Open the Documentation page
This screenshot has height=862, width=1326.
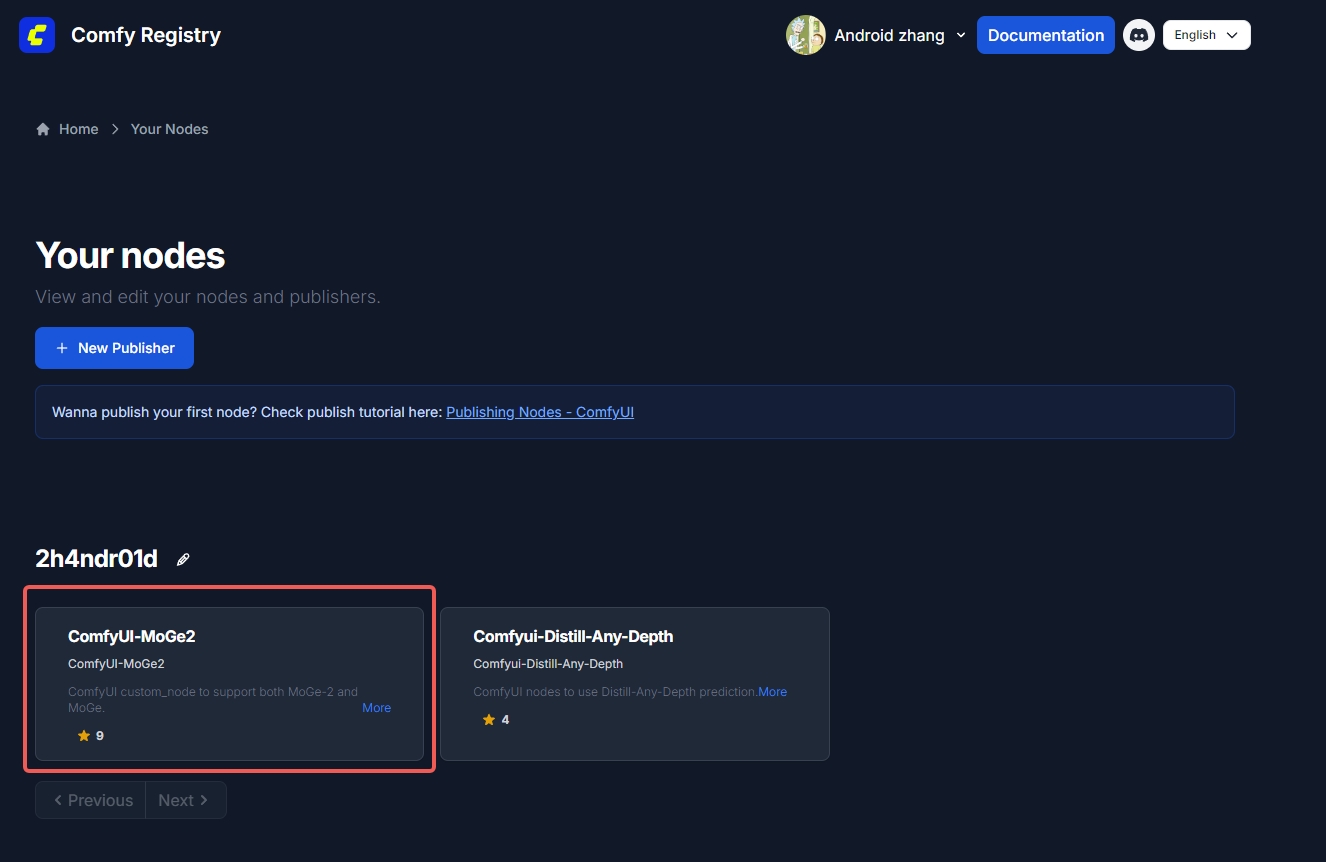coord(1045,35)
